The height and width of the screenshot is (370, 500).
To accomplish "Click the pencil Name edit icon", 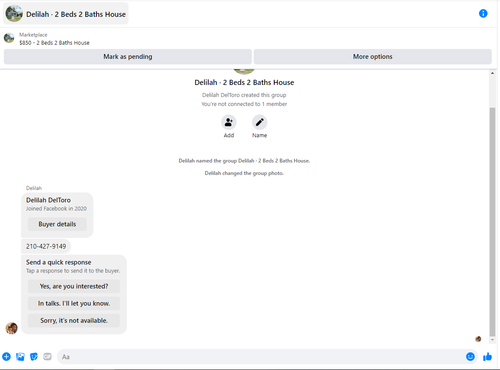I will click(x=259, y=122).
